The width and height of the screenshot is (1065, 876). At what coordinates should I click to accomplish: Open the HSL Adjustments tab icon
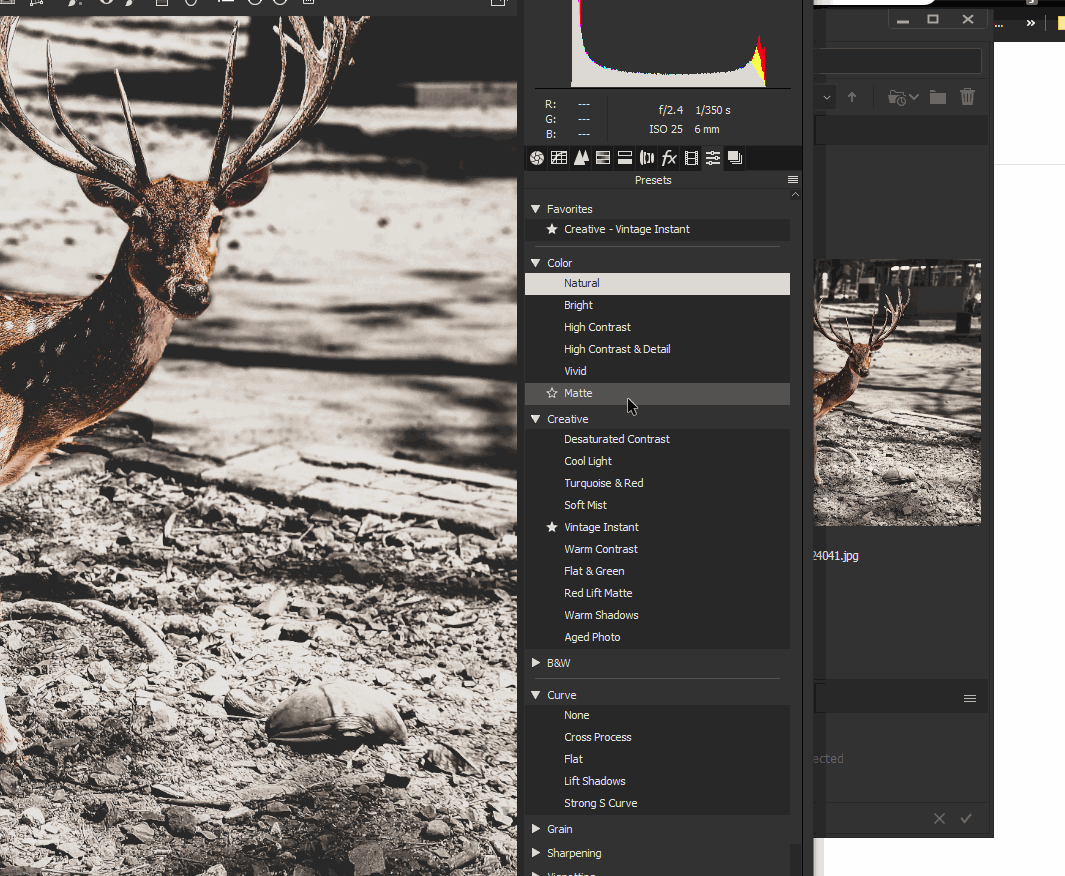602,158
